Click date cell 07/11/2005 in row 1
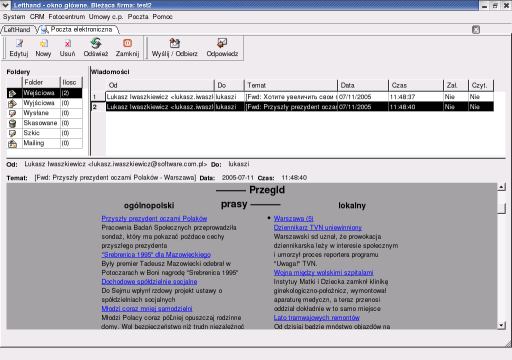 [x=363, y=97]
